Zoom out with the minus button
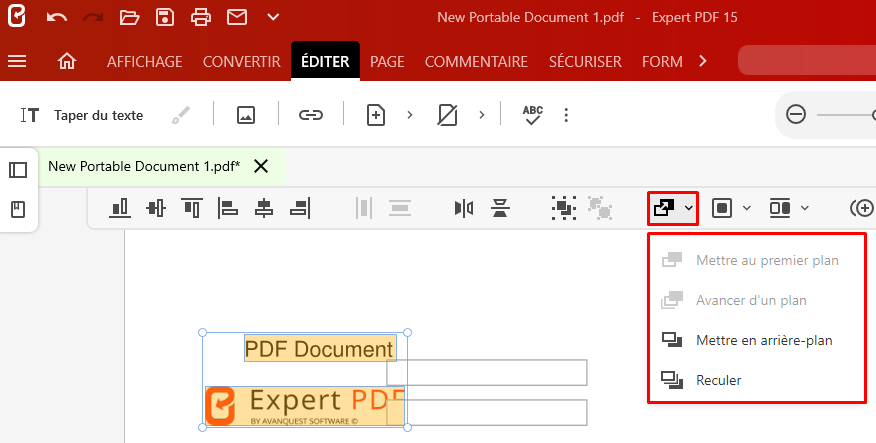The width and height of the screenshot is (876, 443). click(x=796, y=115)
